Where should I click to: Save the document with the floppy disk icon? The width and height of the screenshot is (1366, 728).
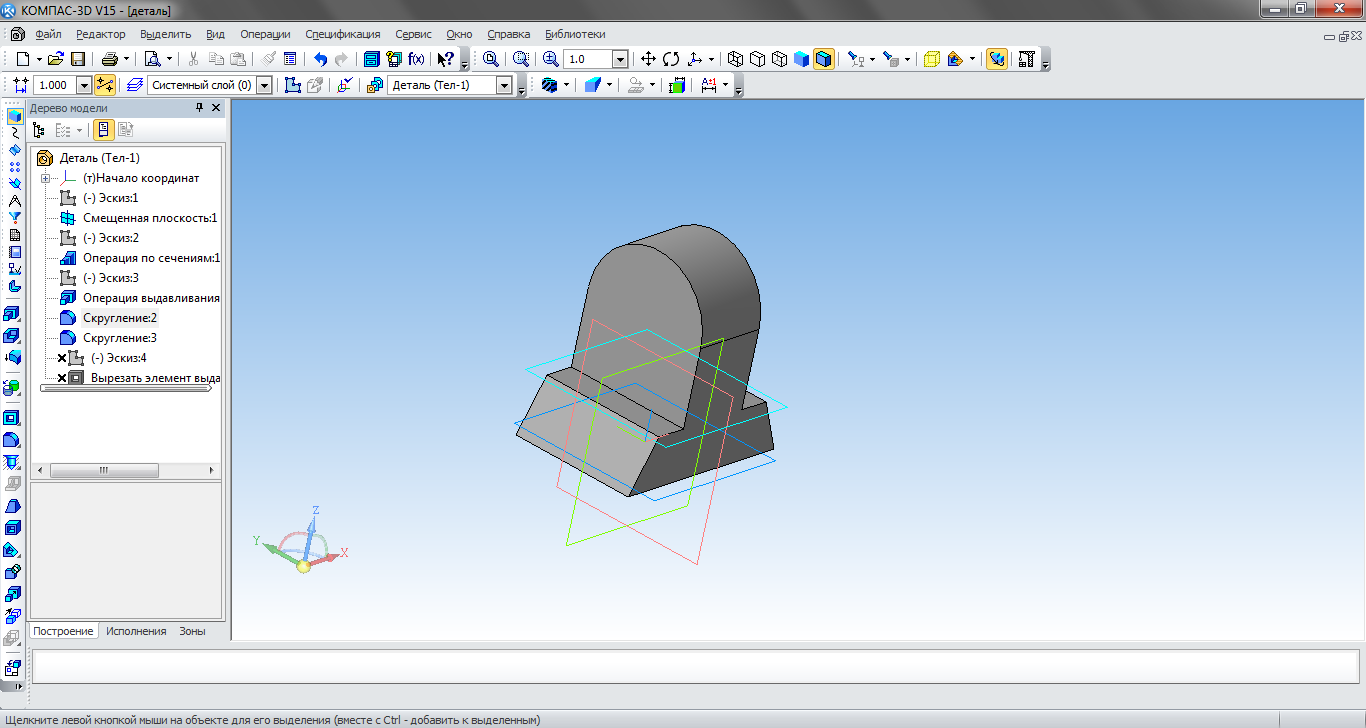tap(77, 59)
